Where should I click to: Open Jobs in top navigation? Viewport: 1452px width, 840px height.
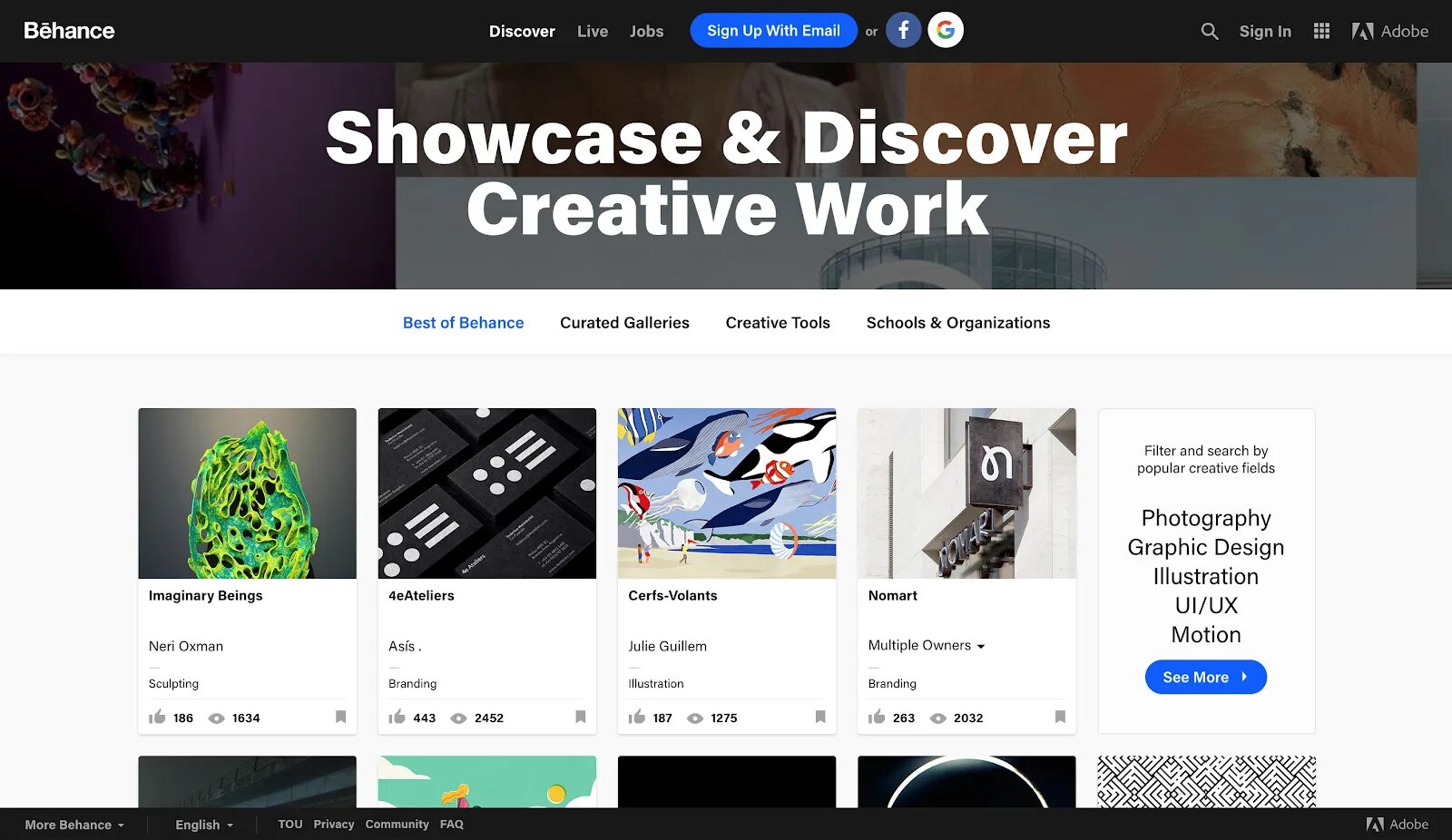point(646,32)
